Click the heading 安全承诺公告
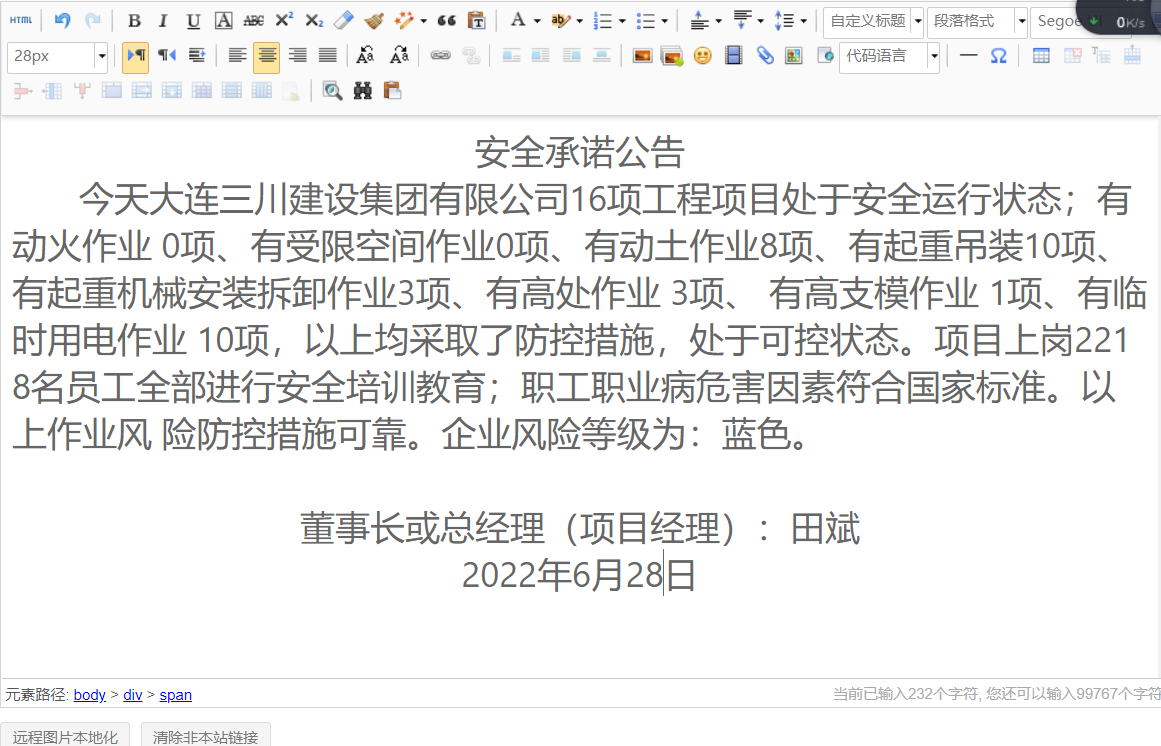1161x746 pixels. tap(580, 152)
